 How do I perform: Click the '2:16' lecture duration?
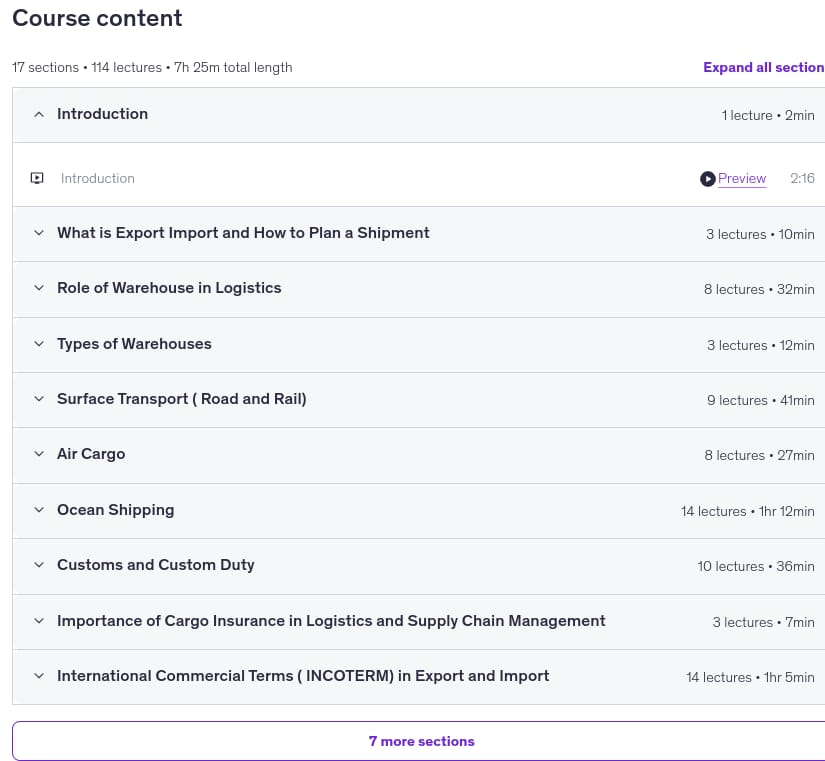(x=802, y=178)
